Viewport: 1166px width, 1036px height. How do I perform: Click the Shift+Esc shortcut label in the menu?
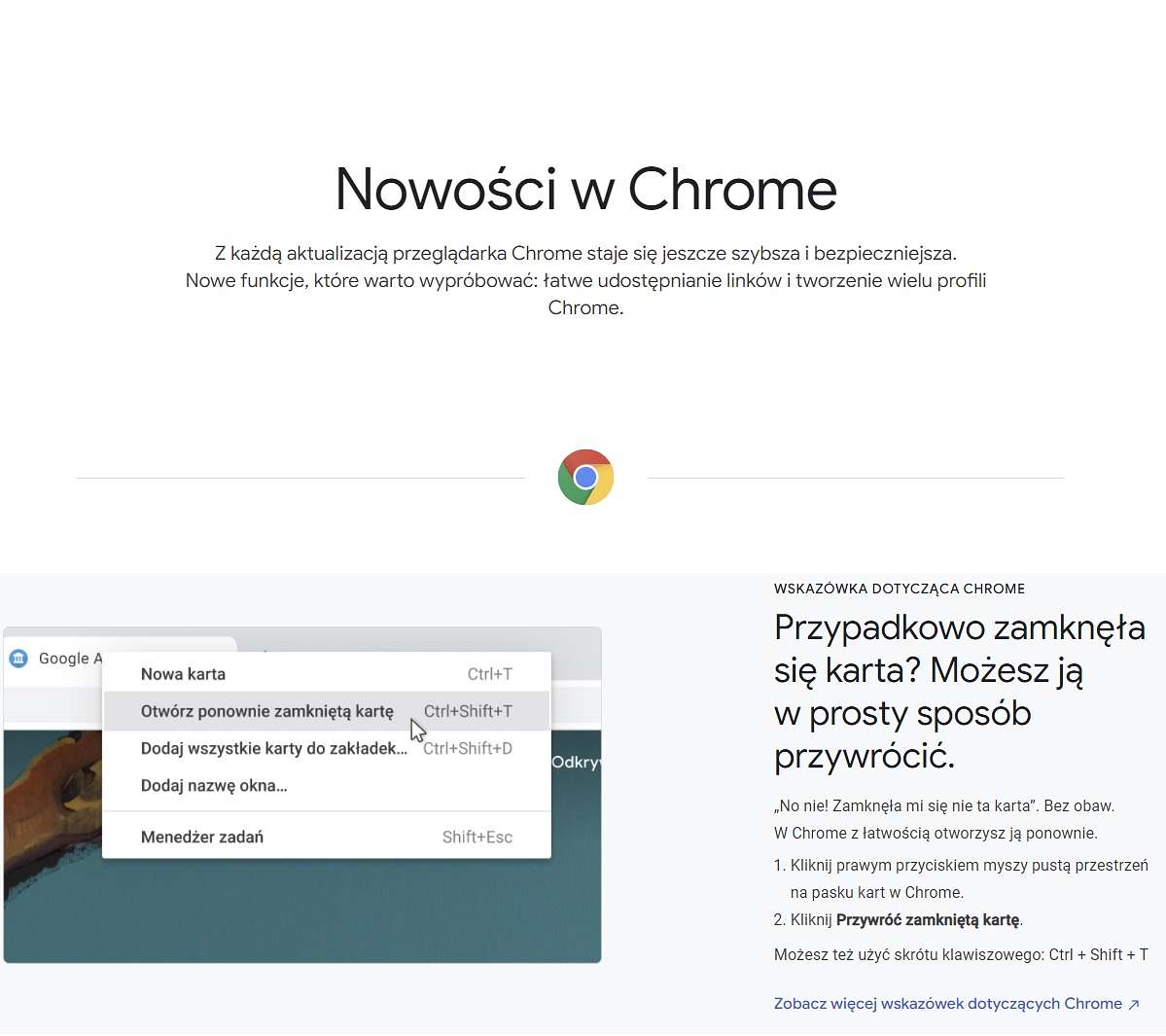[x=477, y=837]
